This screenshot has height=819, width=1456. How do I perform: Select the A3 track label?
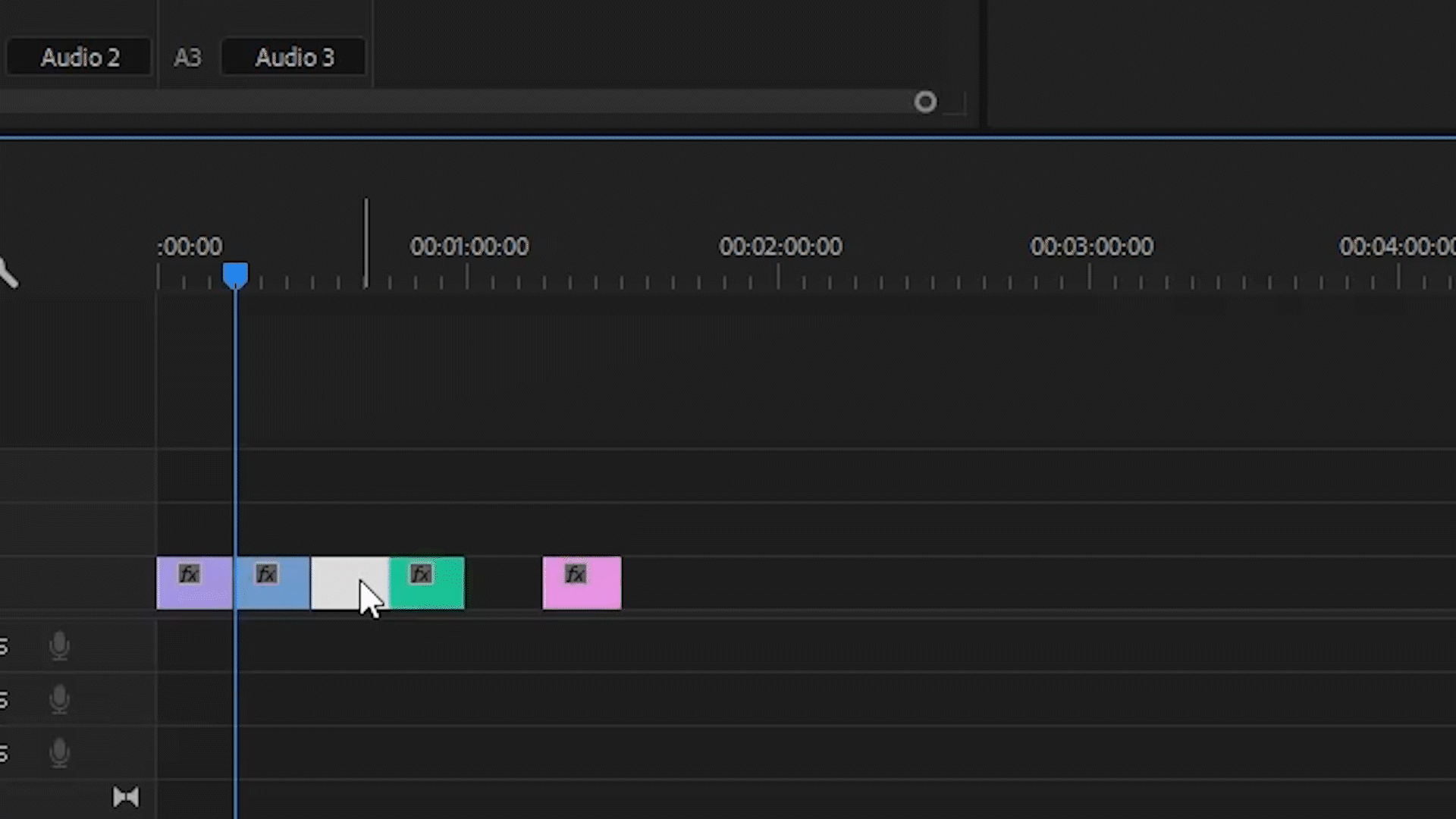[187, 58]
